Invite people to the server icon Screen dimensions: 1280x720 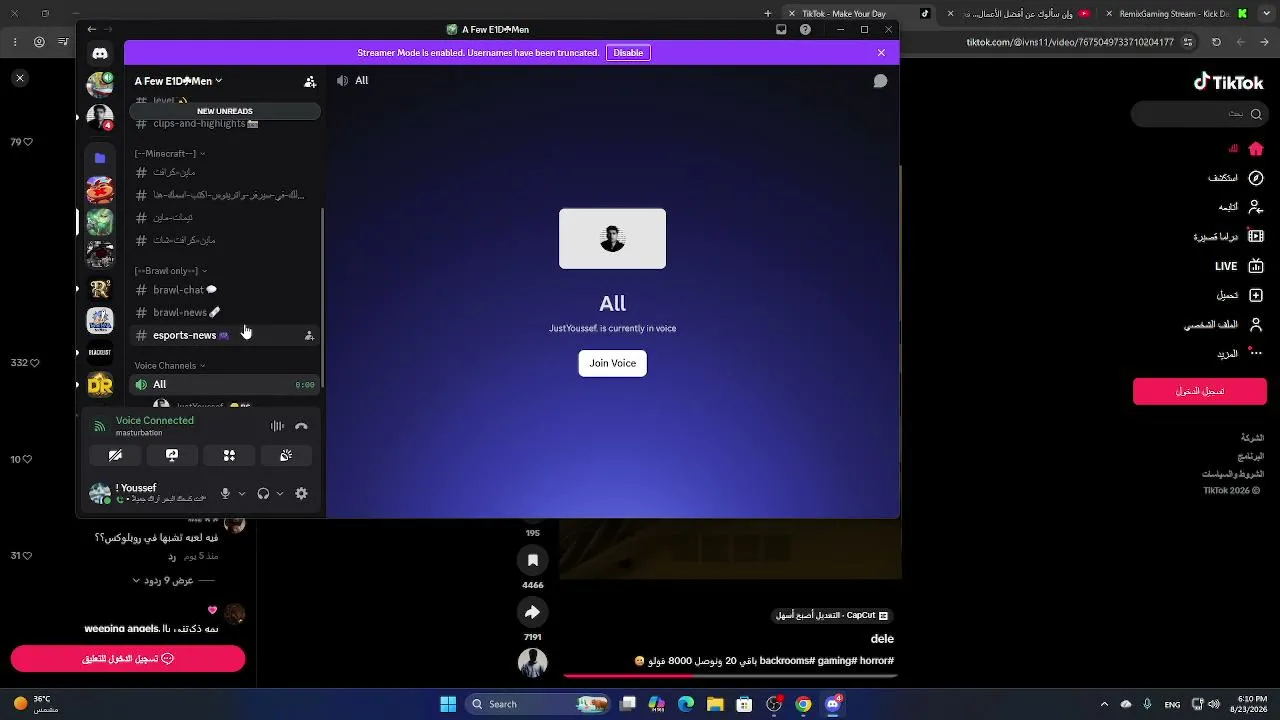(310, 82)
